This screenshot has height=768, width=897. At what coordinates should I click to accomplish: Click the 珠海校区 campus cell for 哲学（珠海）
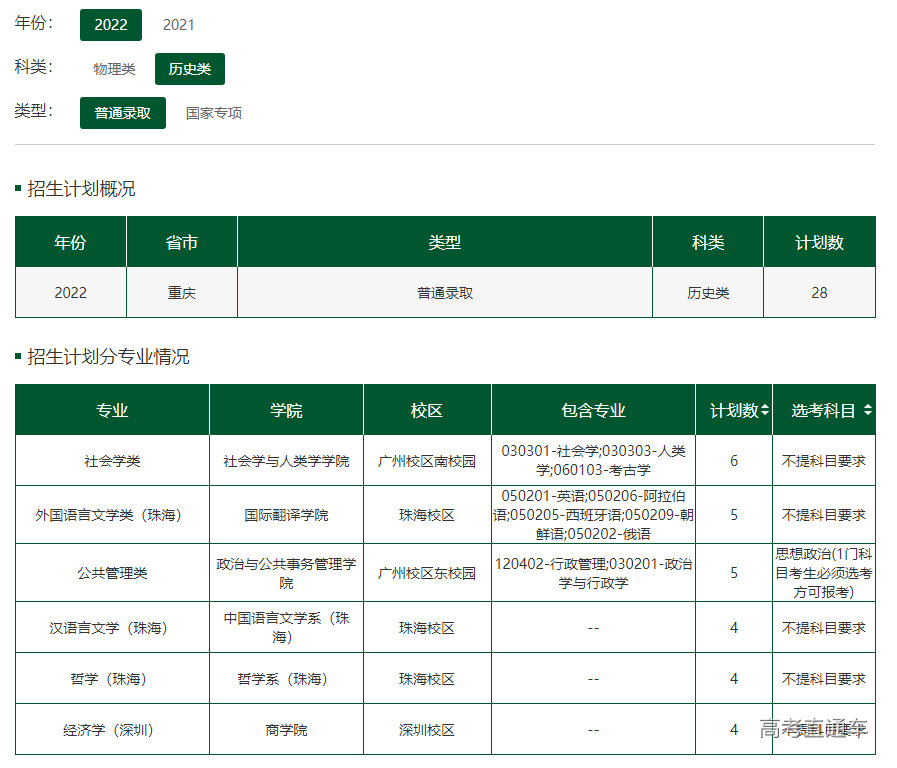[428, 678]
